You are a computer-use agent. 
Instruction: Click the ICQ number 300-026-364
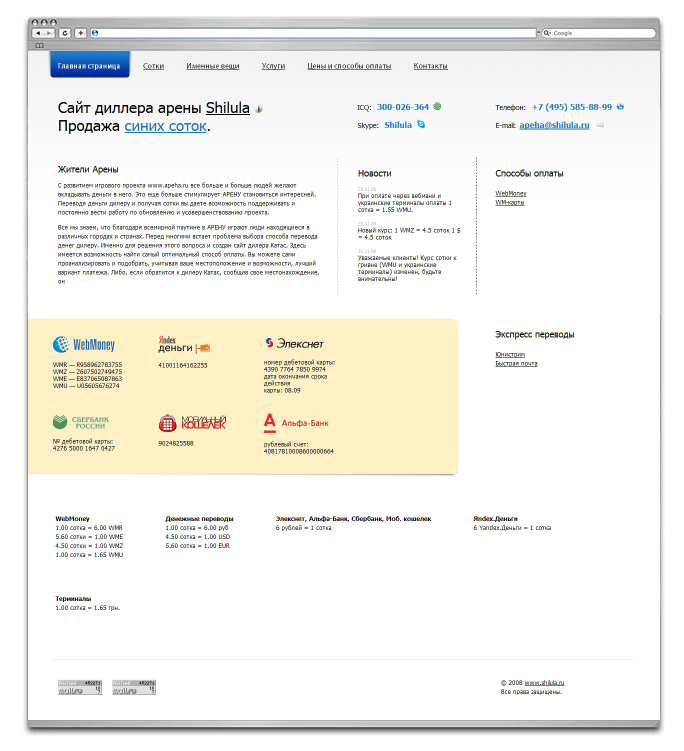(403, 107)
